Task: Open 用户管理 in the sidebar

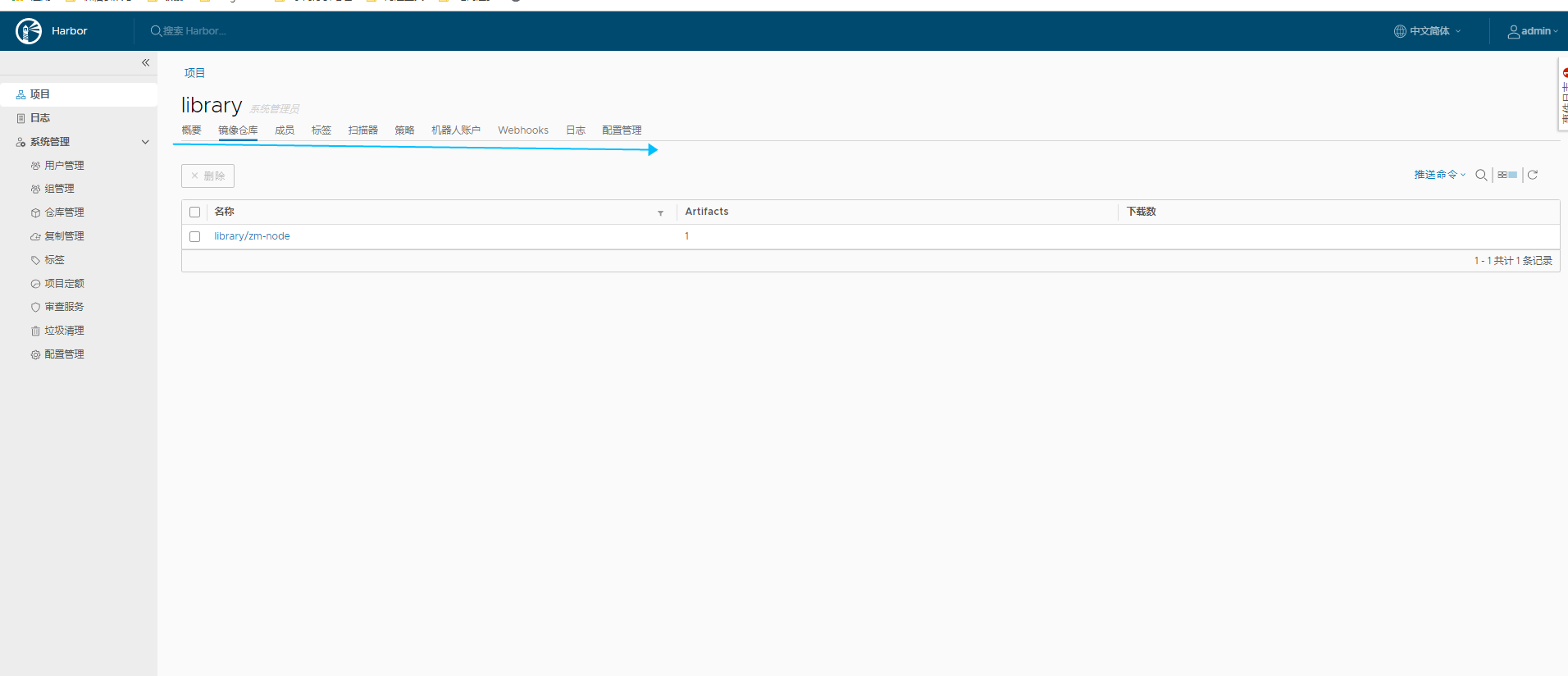Action: click(x=64, y=166)
